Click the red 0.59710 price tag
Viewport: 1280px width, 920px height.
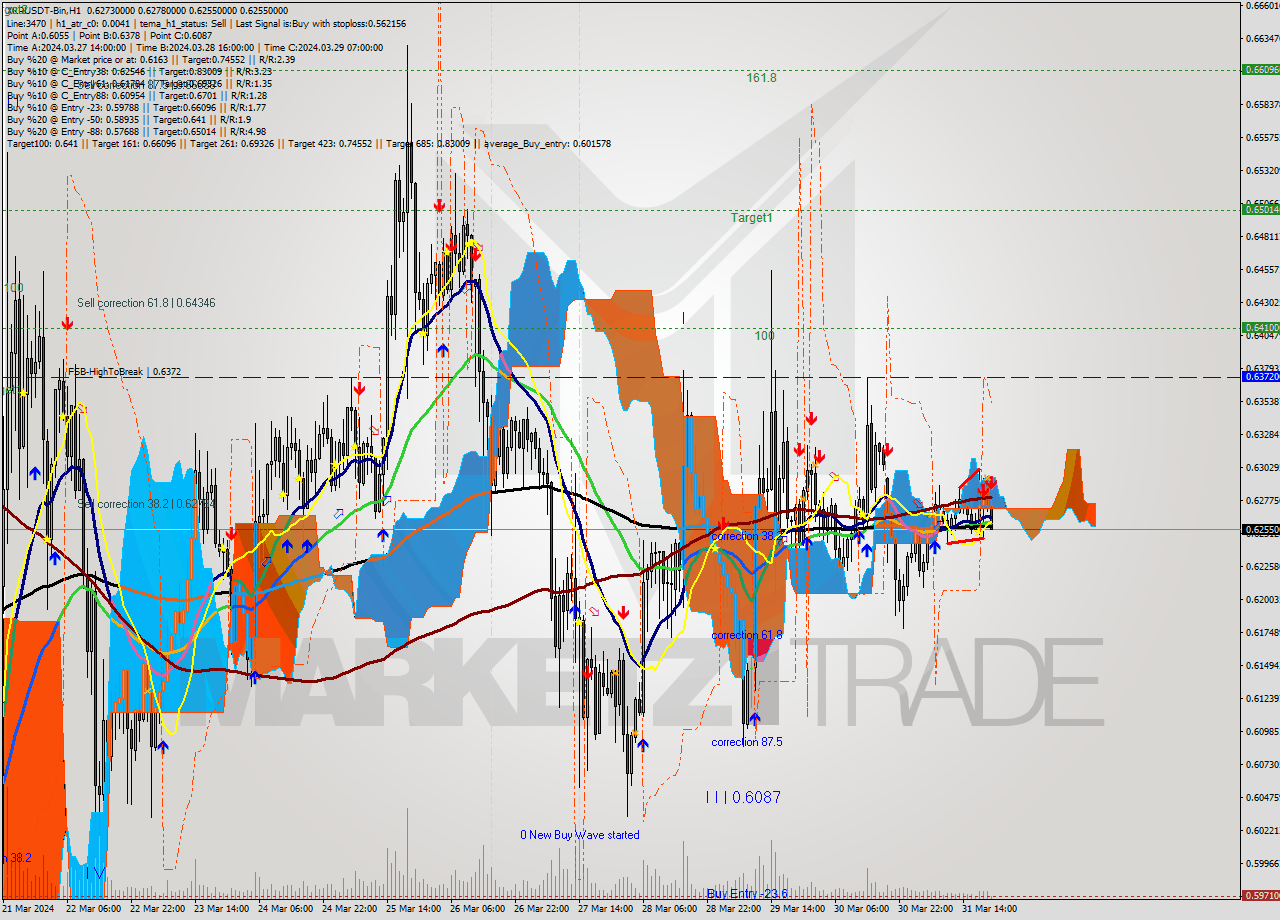1260,896
